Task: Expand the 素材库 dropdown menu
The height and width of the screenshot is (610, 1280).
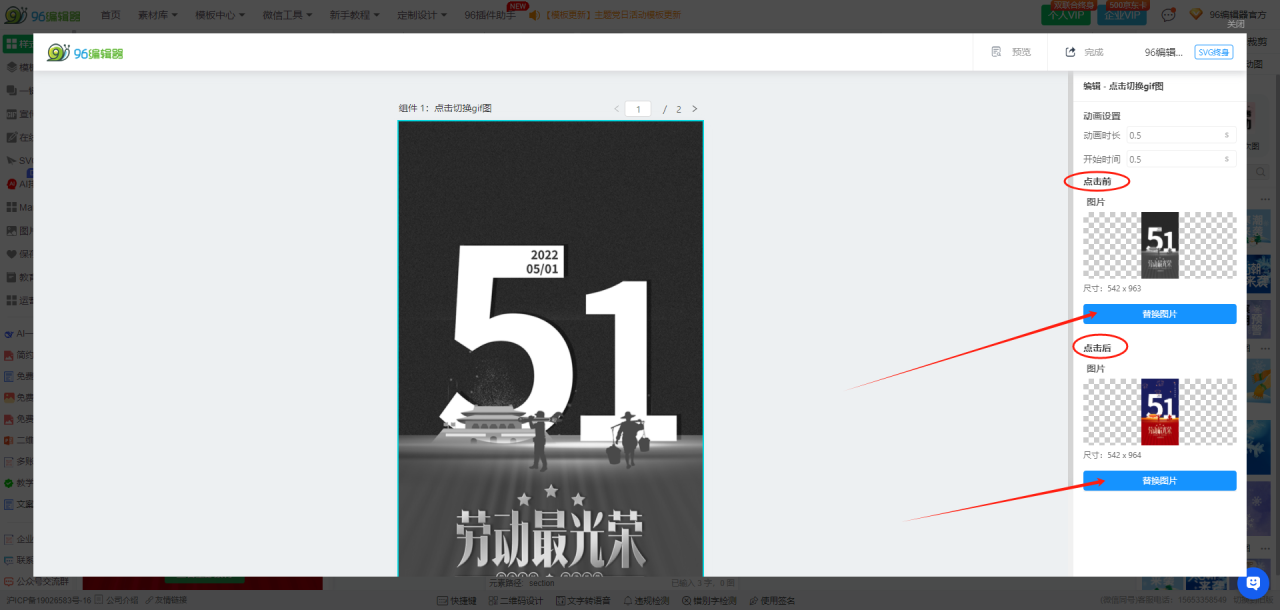Action: (158, 15)
